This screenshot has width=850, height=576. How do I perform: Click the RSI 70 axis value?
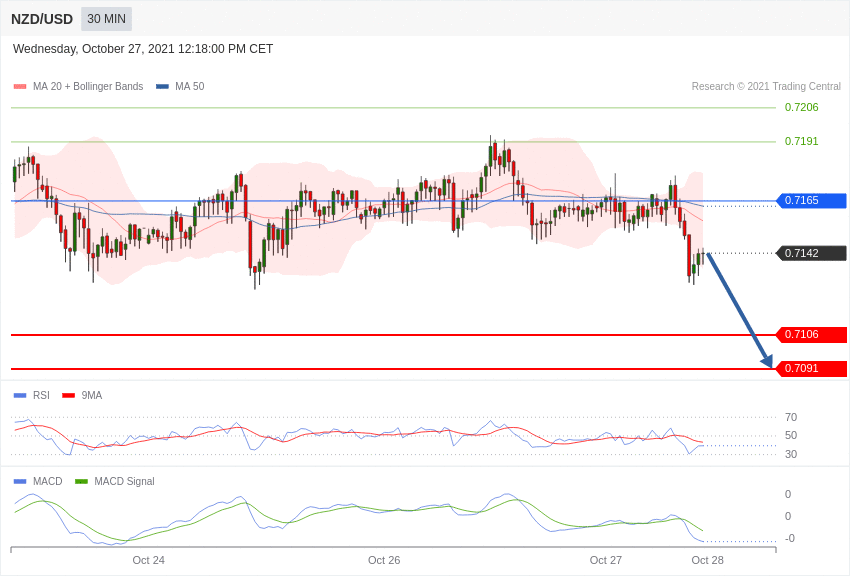791,417
